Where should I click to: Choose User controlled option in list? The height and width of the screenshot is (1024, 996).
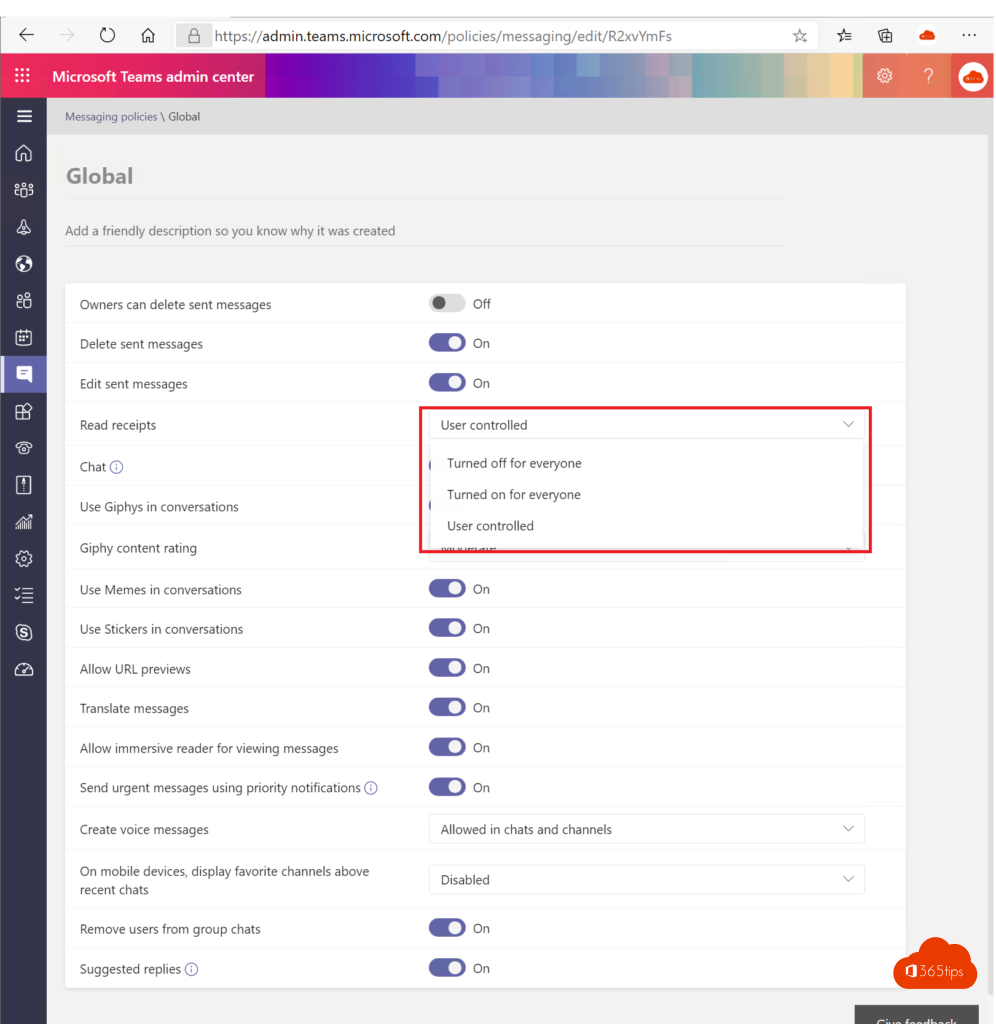647,526
